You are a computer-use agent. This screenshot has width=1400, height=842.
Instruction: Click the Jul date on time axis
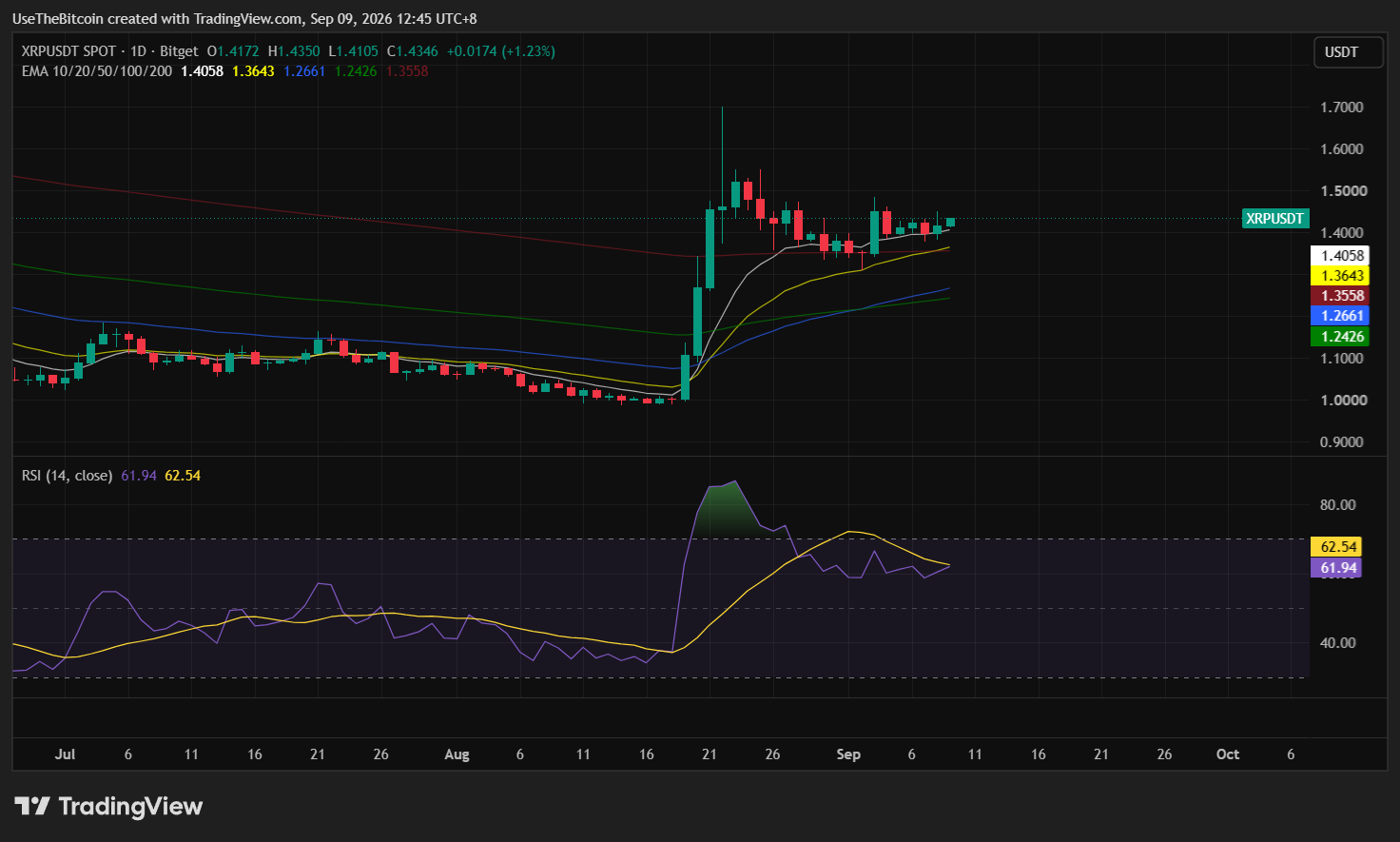65,754
